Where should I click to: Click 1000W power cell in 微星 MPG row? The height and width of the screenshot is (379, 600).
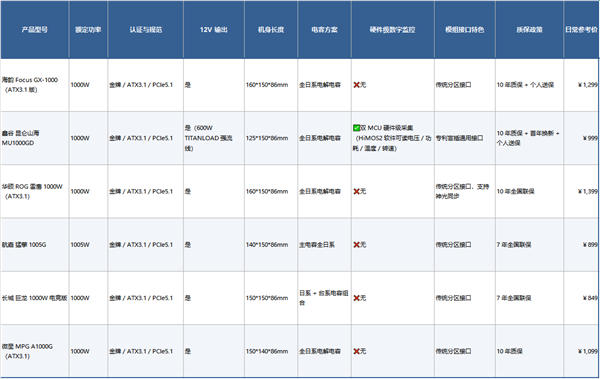pyautogui.click(x=88, y=351)
